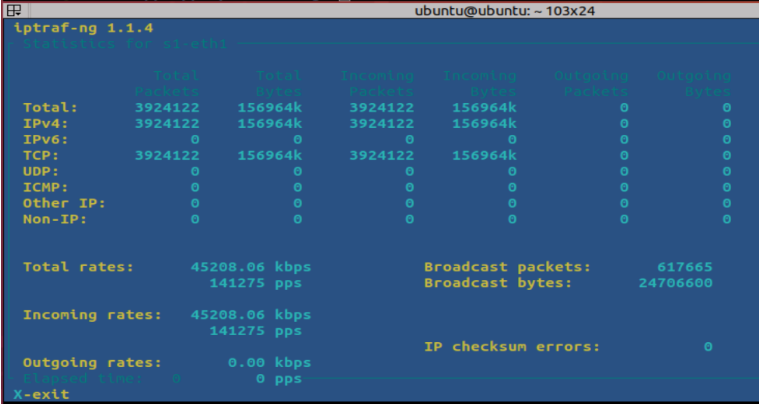The image size is (759, 404).
Task: Click the 'Statistics for s1-eth1' panel title
Action: point(125,44)
